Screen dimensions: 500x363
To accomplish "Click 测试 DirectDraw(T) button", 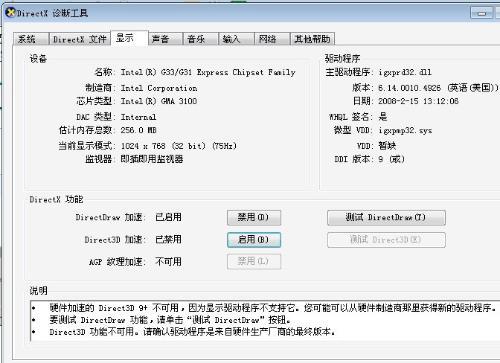I will click(386, 217).
